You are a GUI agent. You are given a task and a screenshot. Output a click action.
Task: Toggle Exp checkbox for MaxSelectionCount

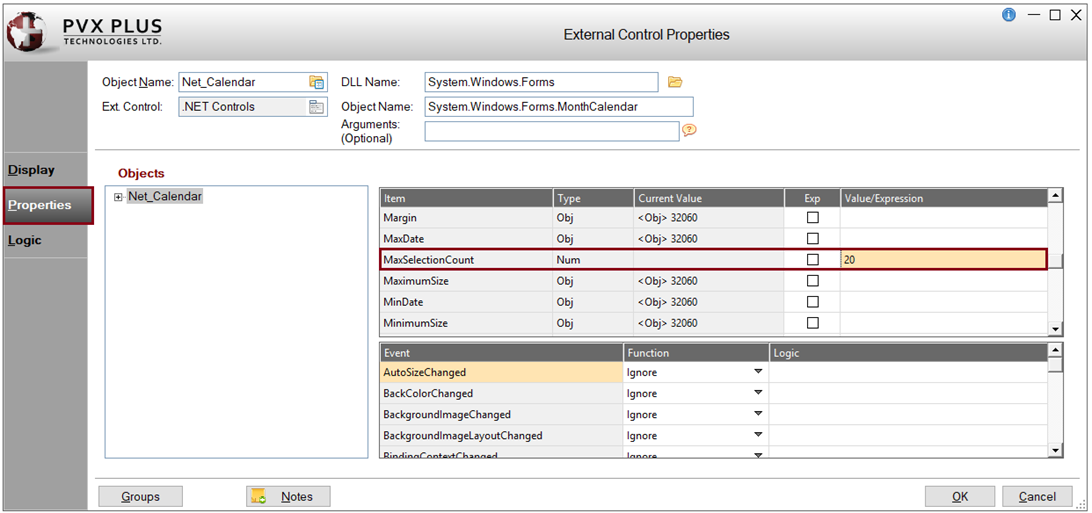pos(812,260)
